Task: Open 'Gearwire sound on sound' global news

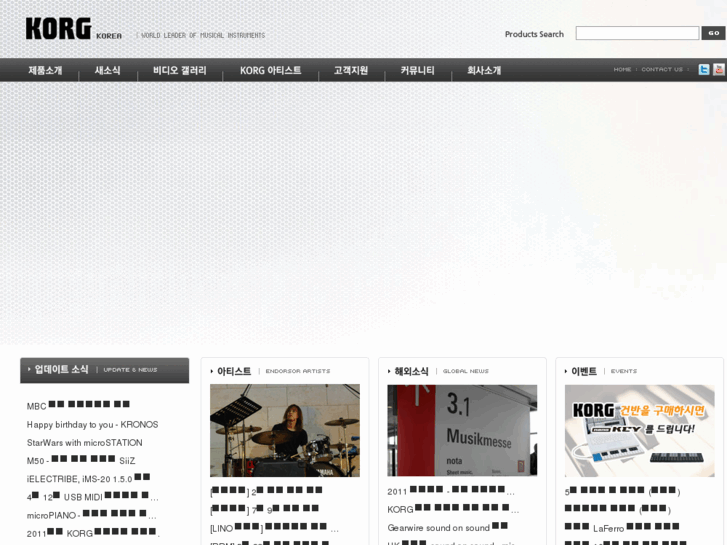Action: 447,528
